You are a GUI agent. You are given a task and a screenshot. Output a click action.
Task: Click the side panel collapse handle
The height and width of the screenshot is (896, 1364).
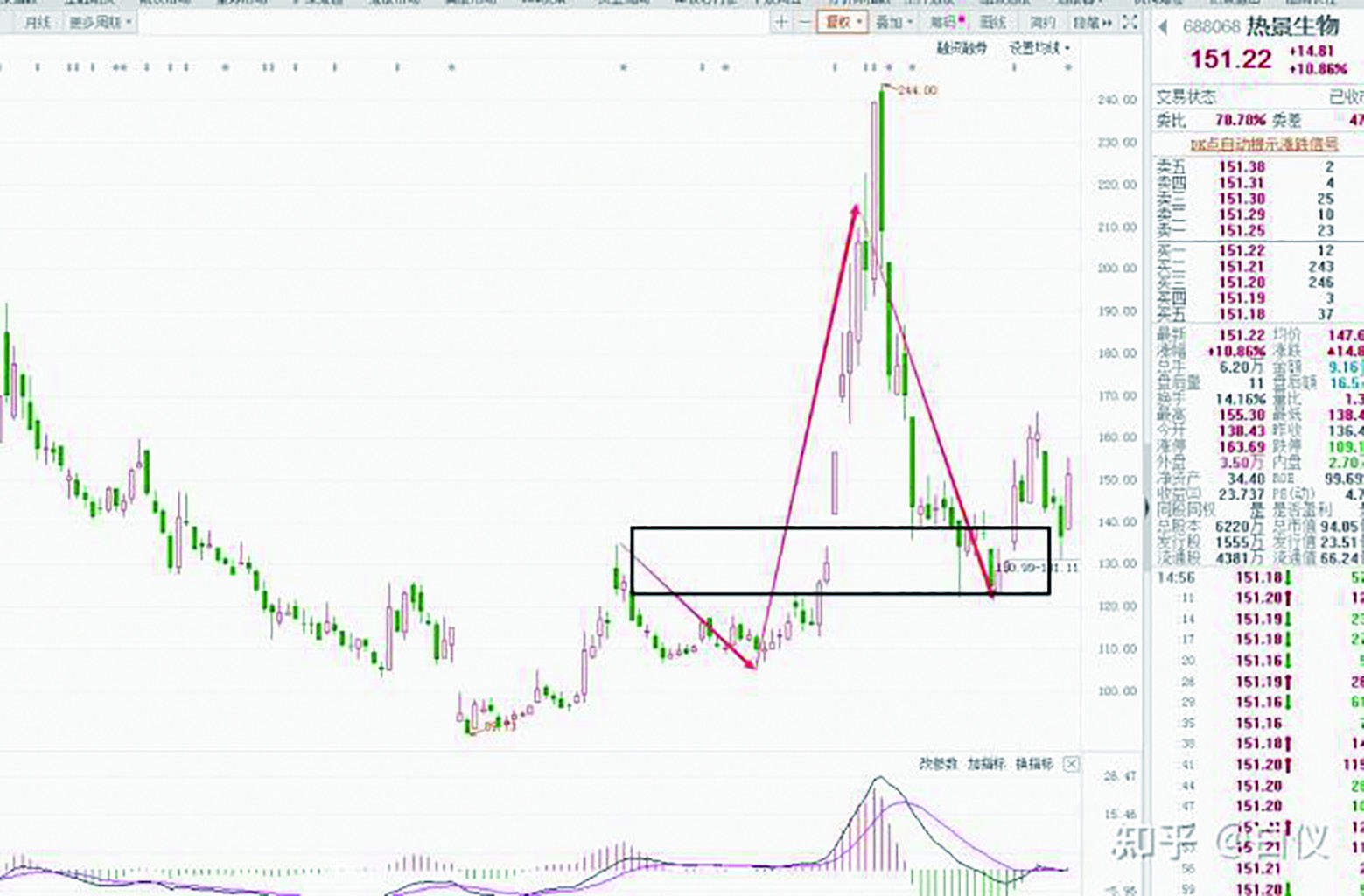tap(1146, 507)
